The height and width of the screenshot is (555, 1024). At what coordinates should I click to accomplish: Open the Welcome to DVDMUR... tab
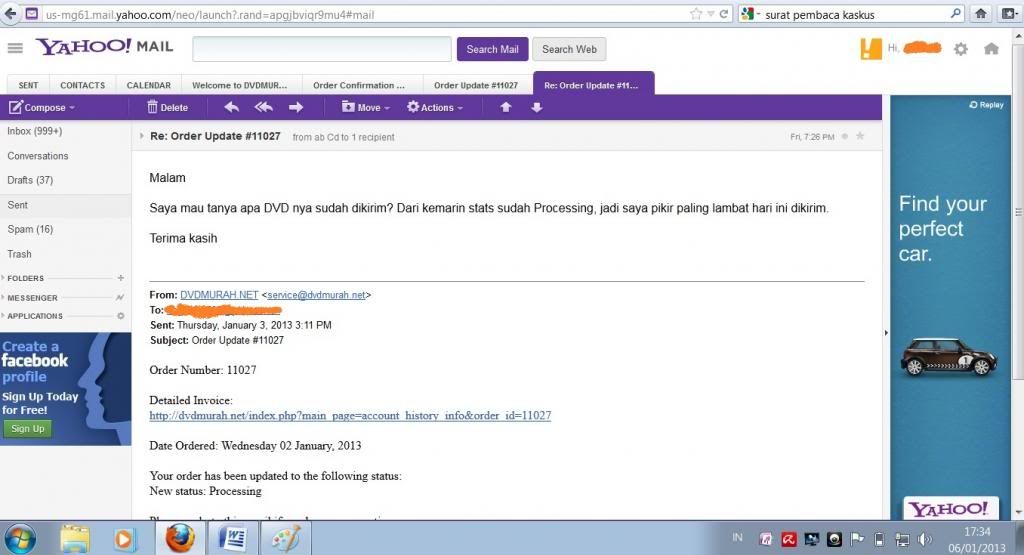[x=240, y=86]
